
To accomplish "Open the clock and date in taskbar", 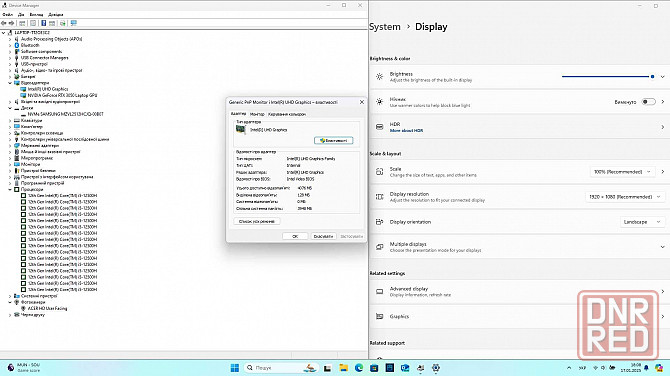I will (630, 368).
